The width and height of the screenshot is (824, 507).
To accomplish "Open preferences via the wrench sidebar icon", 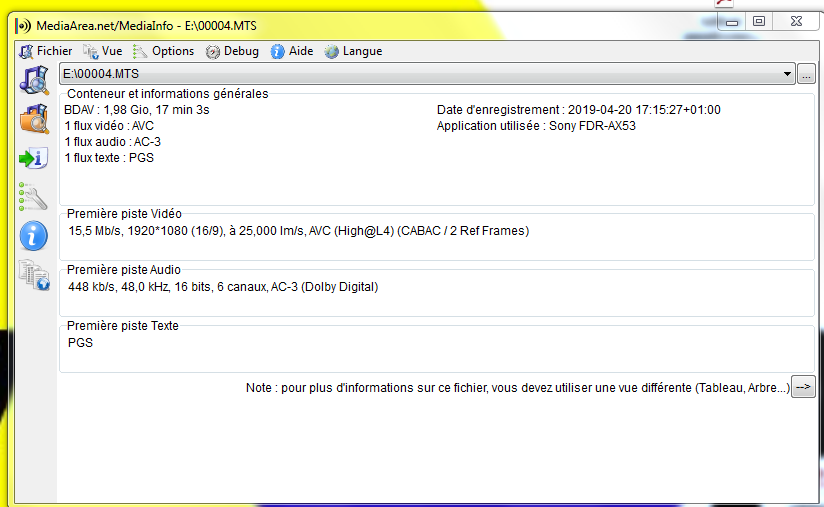I will click(33, 196).
